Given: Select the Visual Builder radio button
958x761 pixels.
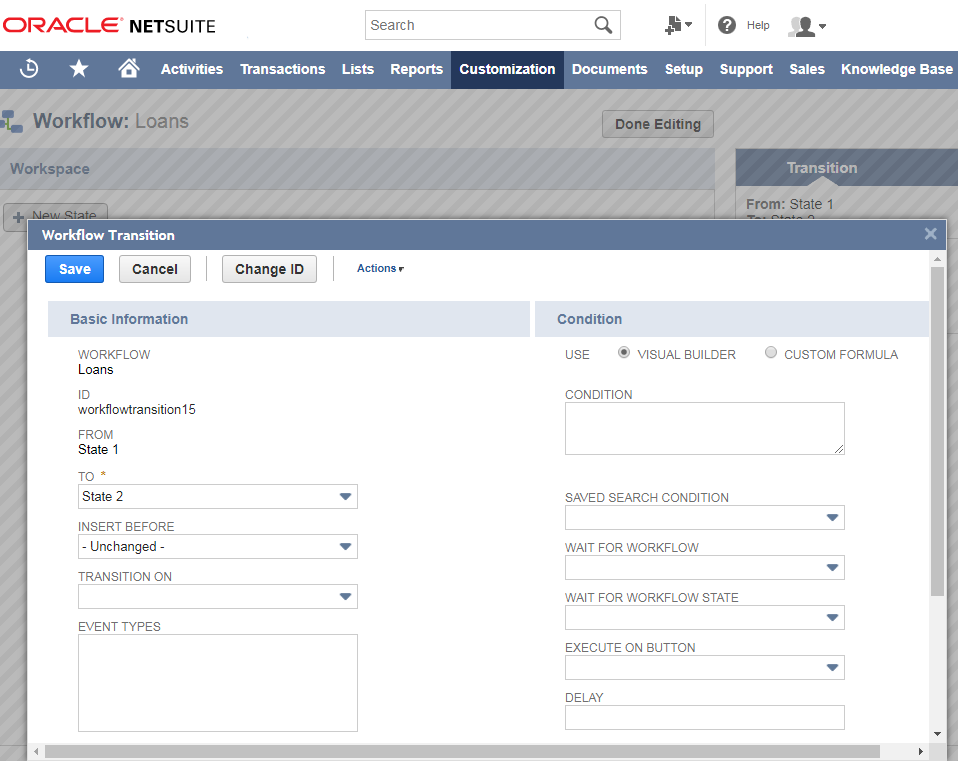Looking at the screenshot, I should coord(623,353).
